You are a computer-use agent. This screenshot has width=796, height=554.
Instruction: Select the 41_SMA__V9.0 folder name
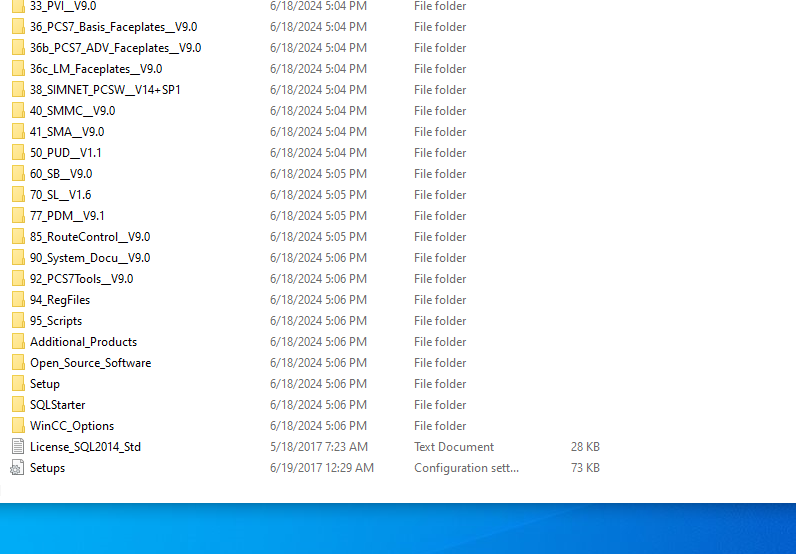pos(67,132)
